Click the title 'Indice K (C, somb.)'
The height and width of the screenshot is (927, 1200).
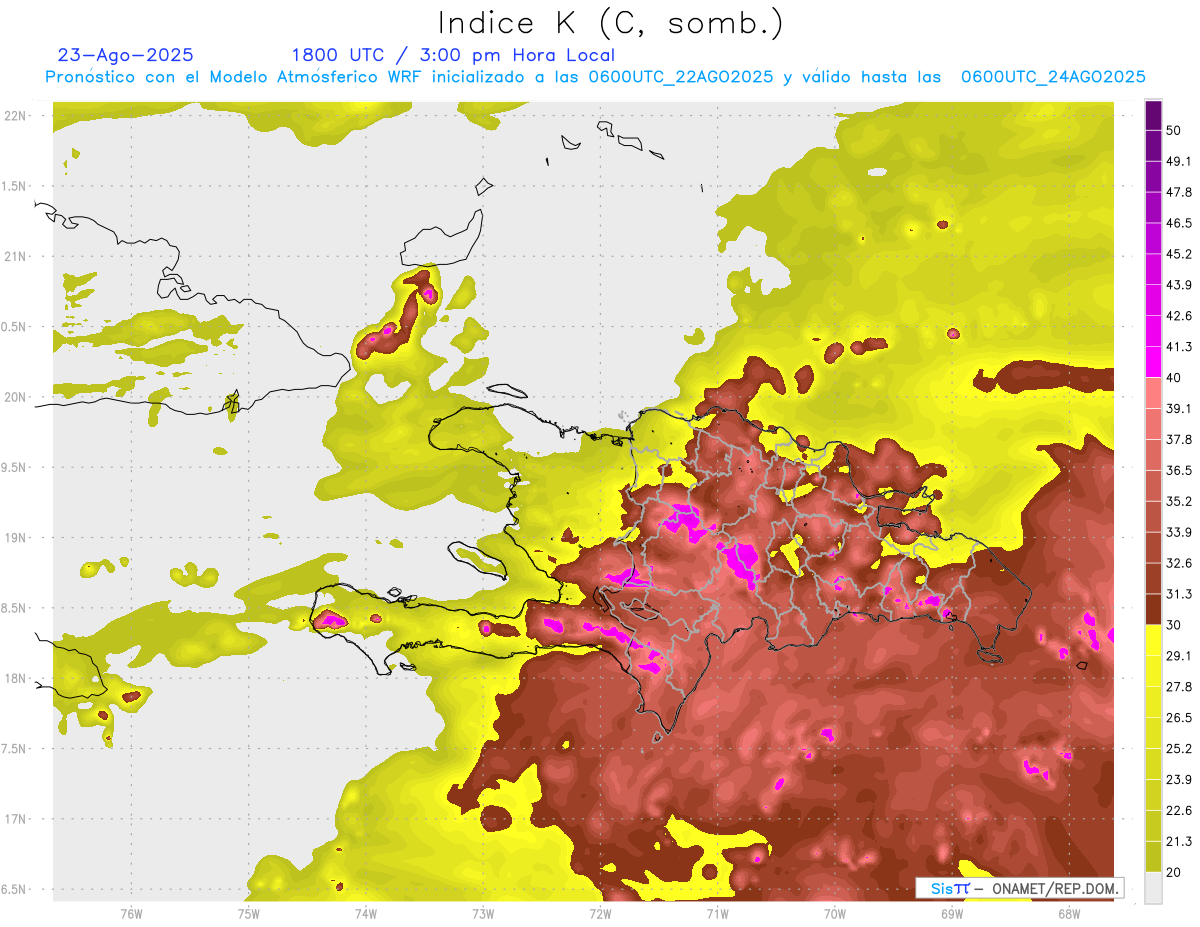(610, 23)
